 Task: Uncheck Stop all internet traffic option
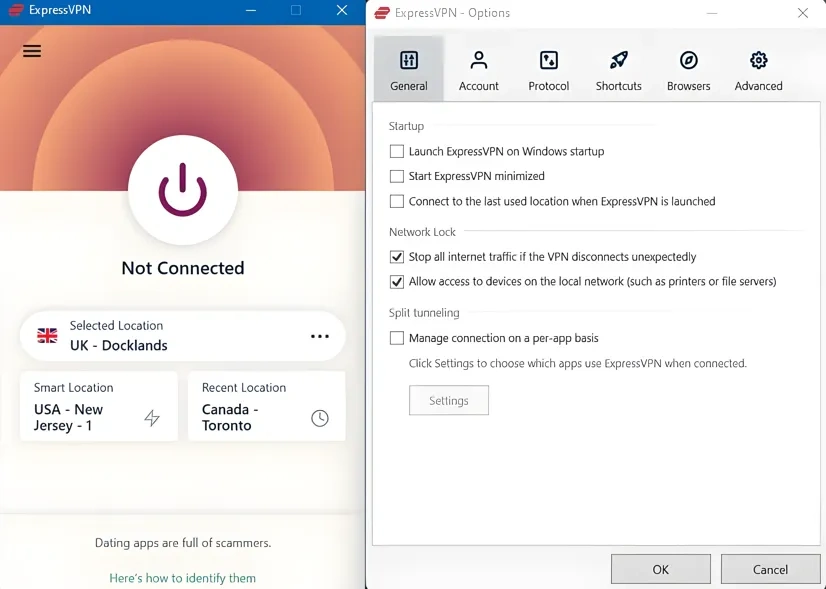[x=397, y=257]
